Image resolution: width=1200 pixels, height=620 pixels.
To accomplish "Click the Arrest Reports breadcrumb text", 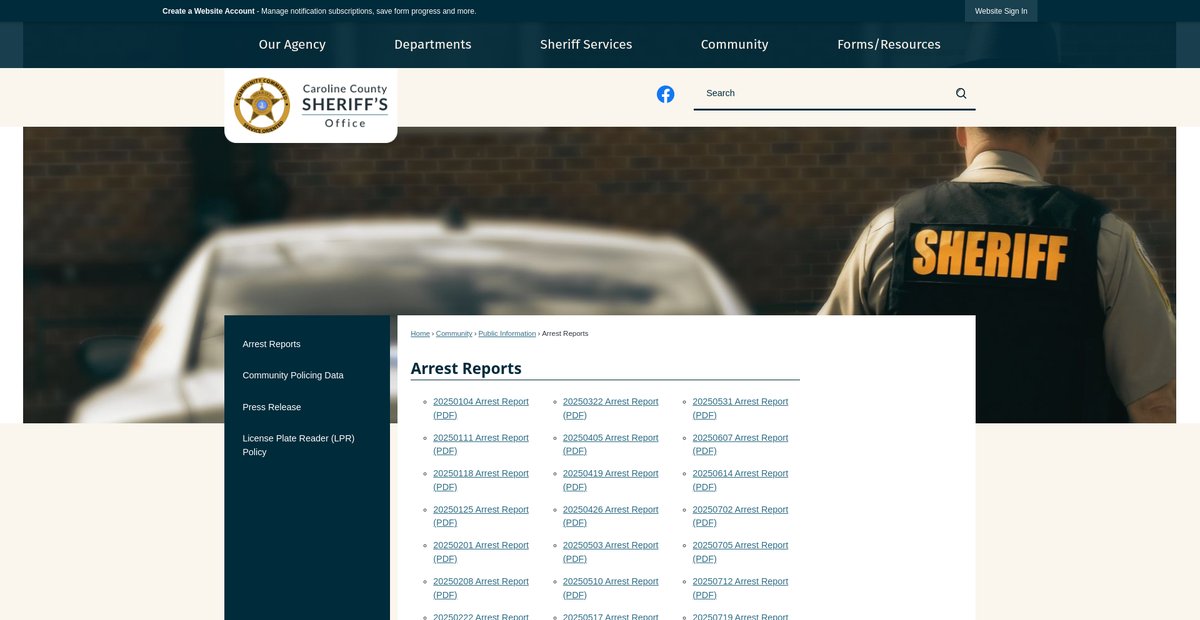I will [565, 333].
